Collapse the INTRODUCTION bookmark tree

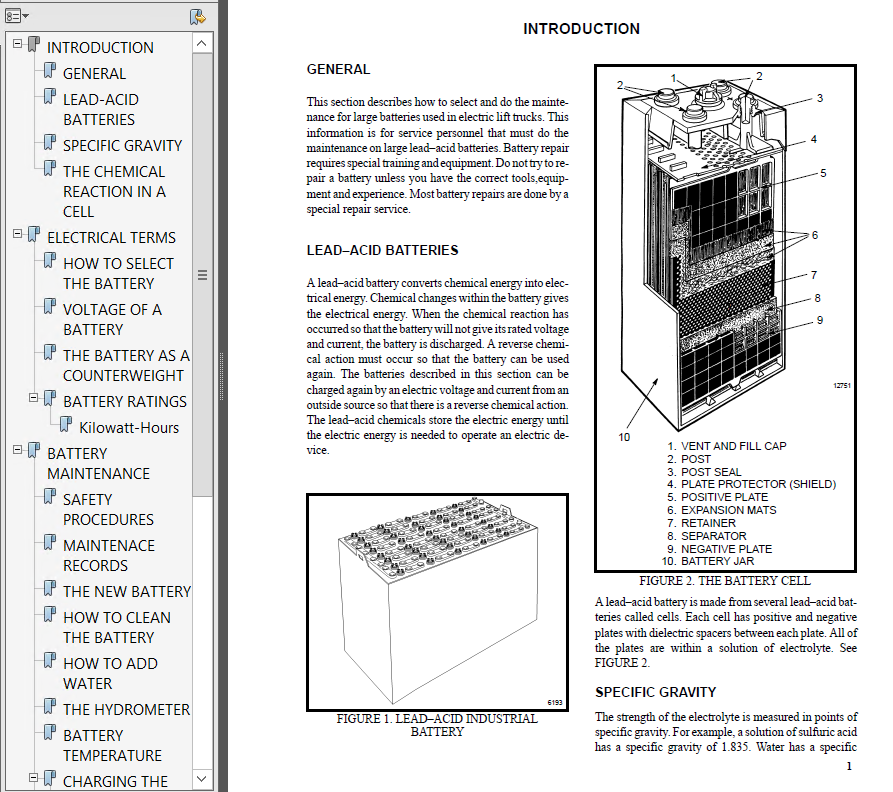click(18, 43)
